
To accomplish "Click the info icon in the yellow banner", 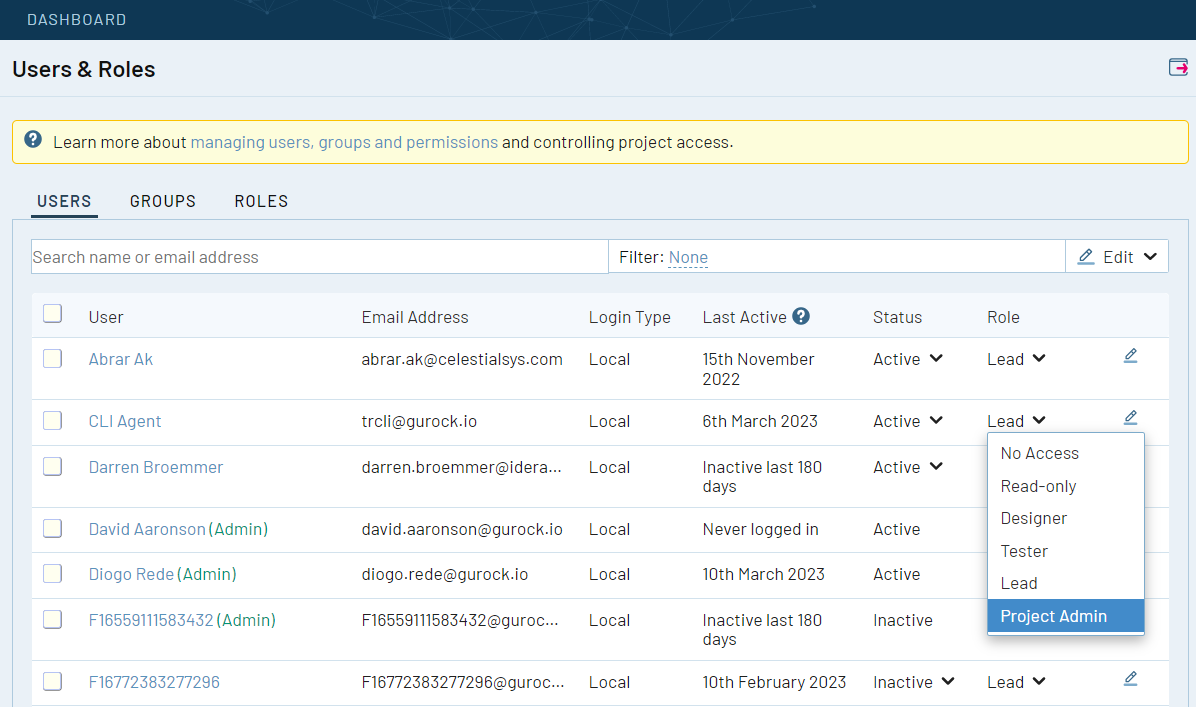I will click(33, 141).
